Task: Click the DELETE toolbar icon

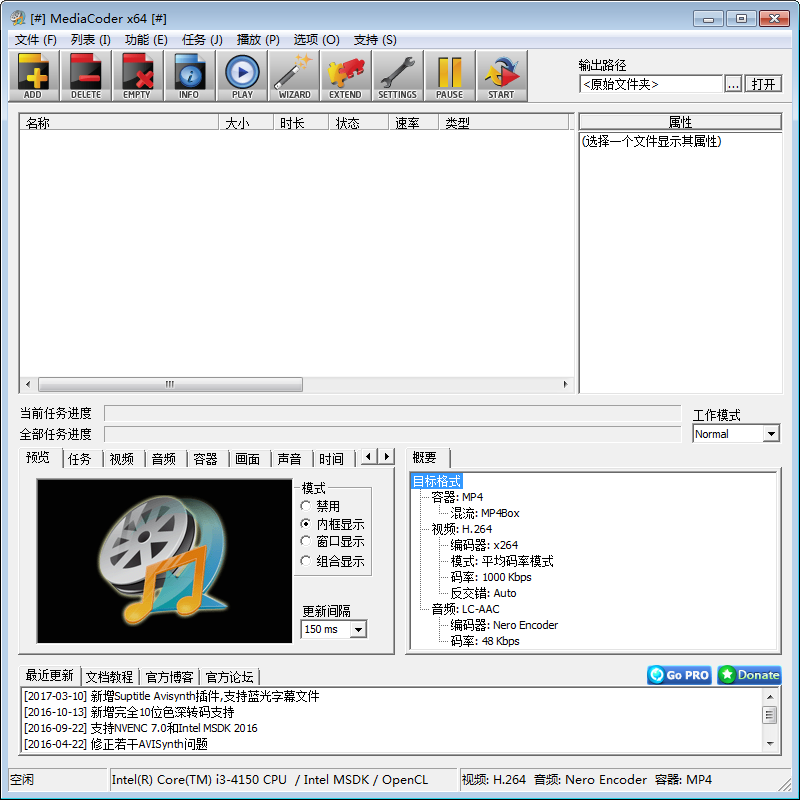Action: click(x=85, y=75)
